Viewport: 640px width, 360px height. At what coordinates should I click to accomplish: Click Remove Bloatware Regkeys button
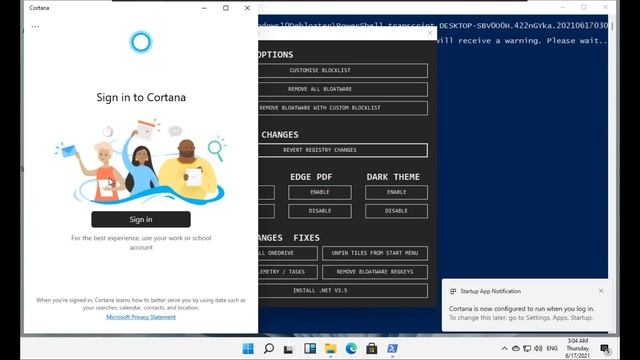click(375, 272)
